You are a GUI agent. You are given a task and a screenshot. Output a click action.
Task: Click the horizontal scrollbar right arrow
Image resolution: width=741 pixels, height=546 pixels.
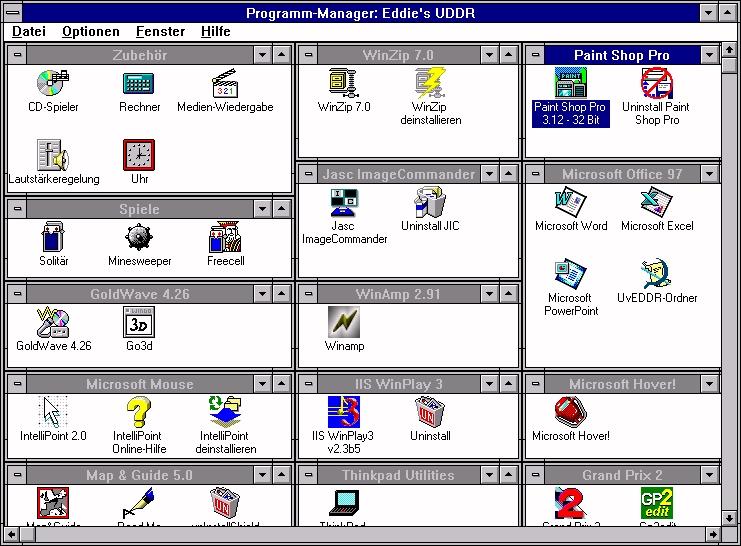click(714, 535)
